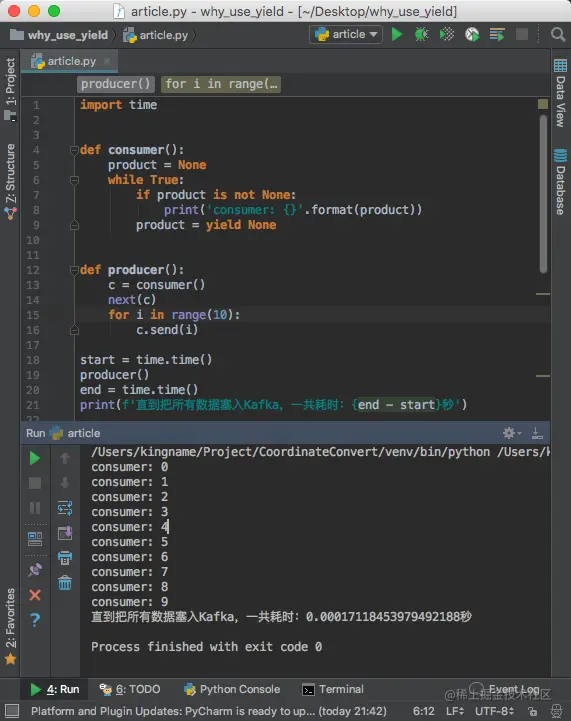The image size is (571, 721).
Task: Clear the Run console with trash icon
Action: point(65,583)
